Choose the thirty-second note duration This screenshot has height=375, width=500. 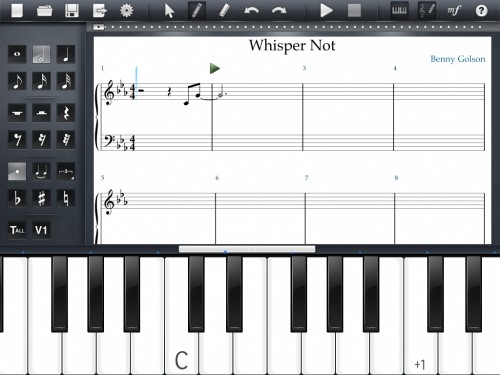click(x=66, y=81)
